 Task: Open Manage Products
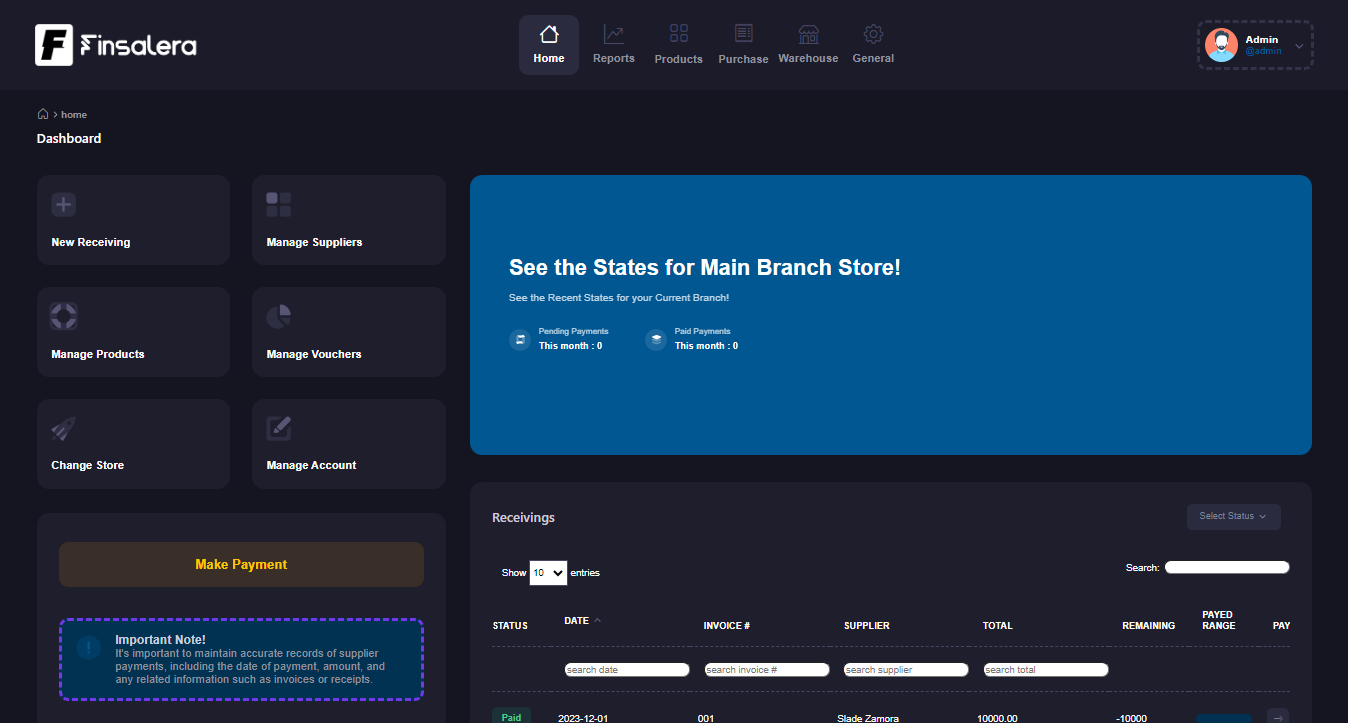(x=133, y=332)
